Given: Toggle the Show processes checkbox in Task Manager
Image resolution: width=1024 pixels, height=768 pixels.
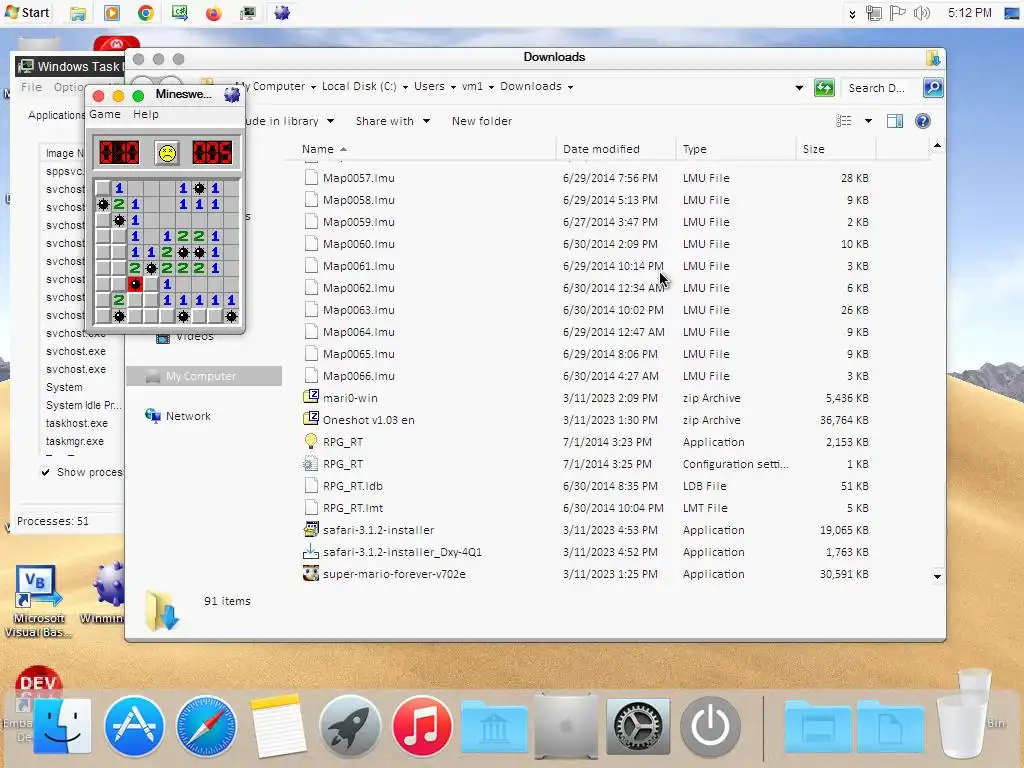Looking at the screenshot, I should pyautogui.click(x=45, y=472).
